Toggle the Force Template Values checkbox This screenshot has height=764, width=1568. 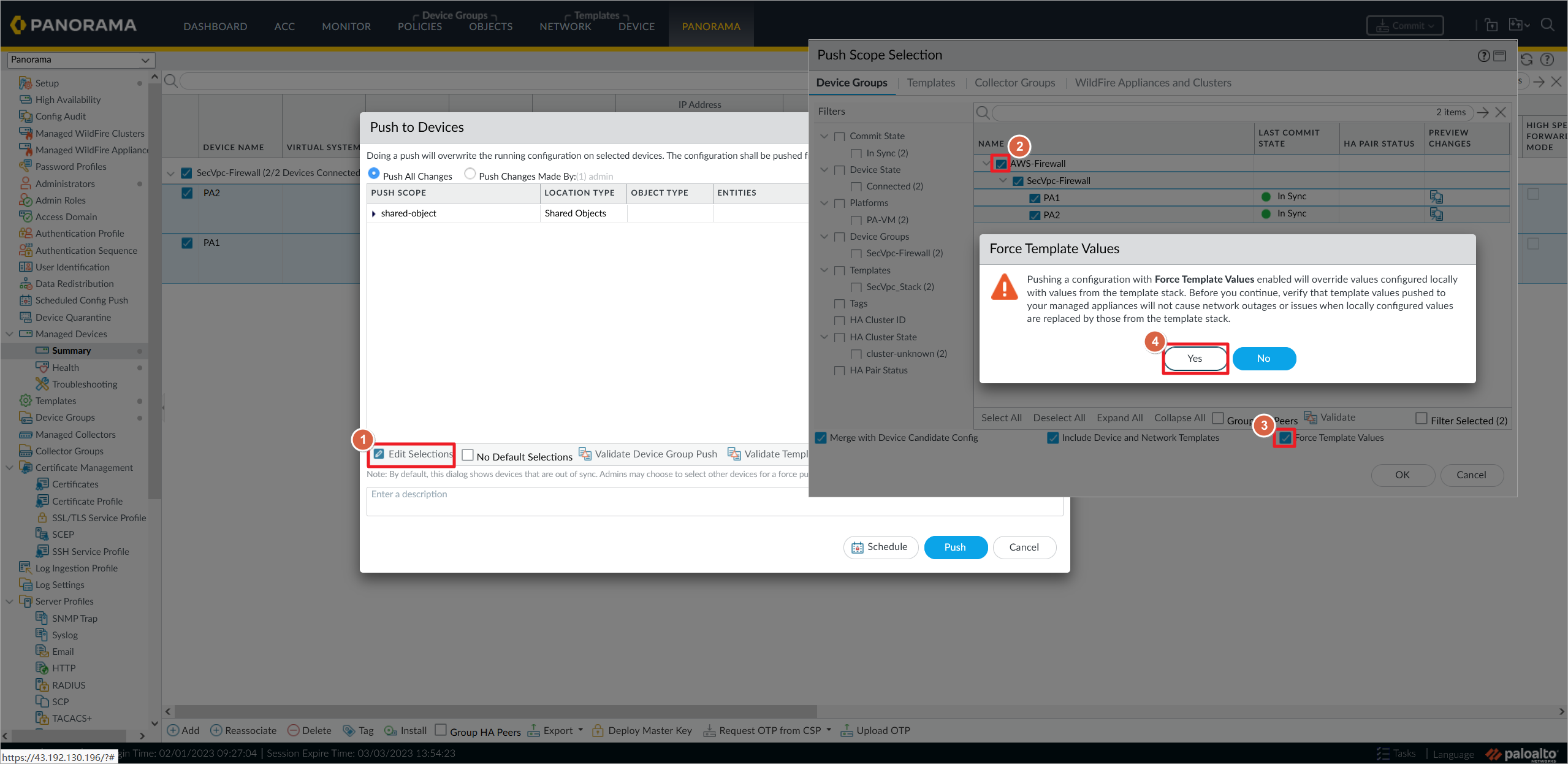[x=1285, y=438]
